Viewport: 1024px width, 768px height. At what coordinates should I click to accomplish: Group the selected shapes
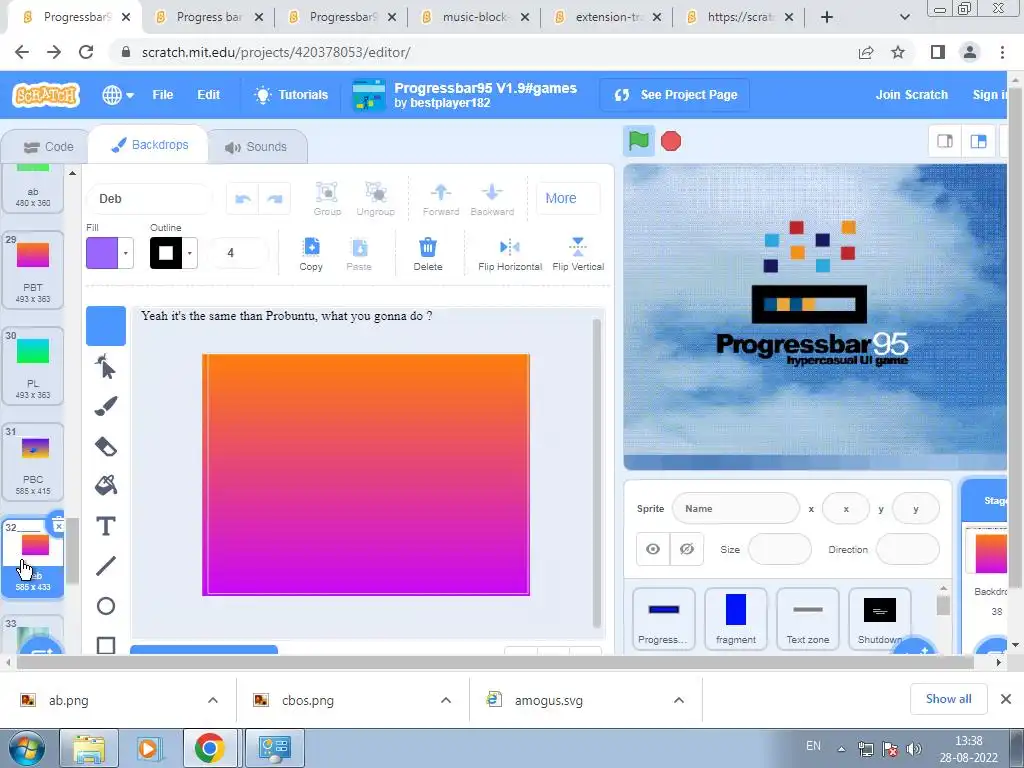click(327, 199)
